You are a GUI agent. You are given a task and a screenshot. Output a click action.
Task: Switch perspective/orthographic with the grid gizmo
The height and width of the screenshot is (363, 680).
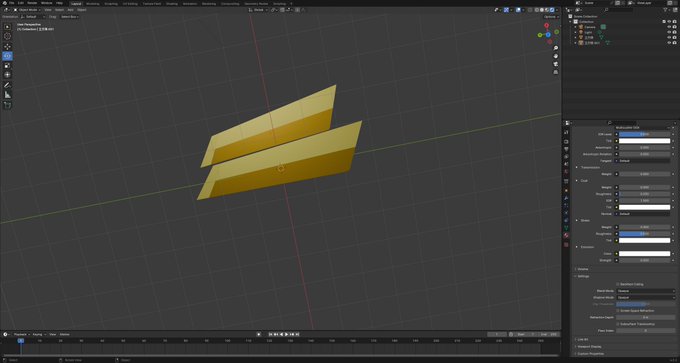click(556, 72)
